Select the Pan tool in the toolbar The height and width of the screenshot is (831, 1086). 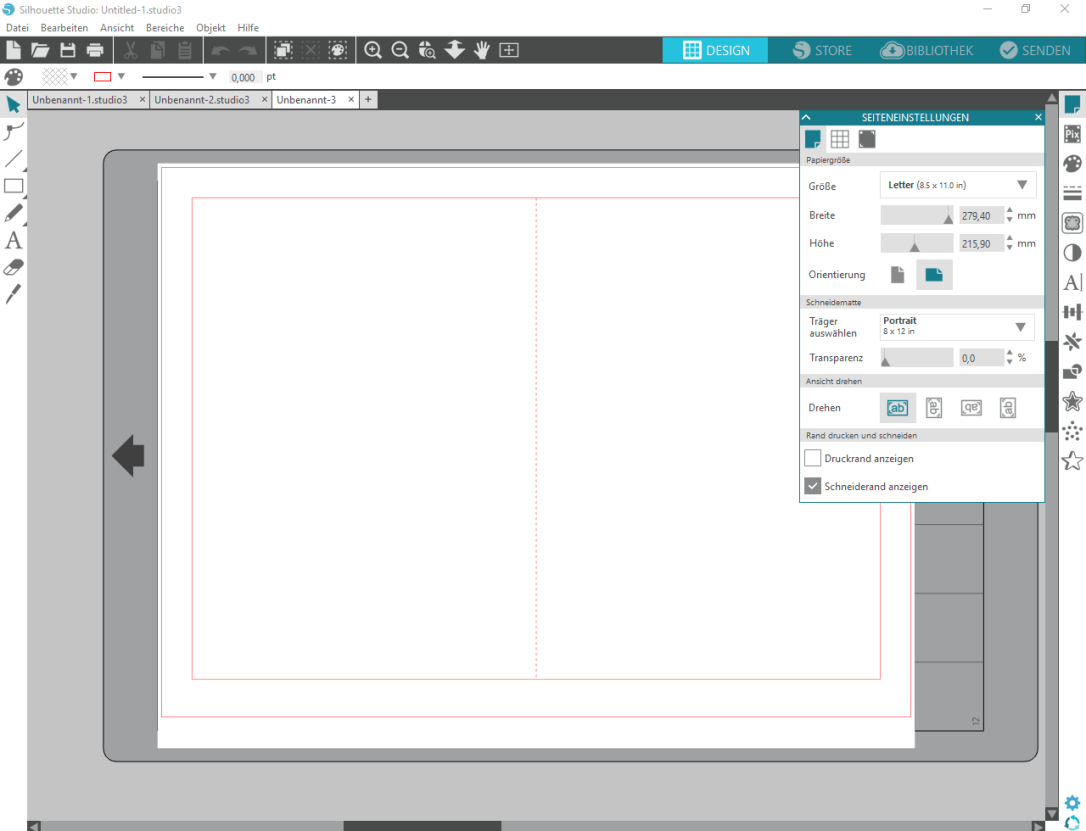click(x=481, y=49)
